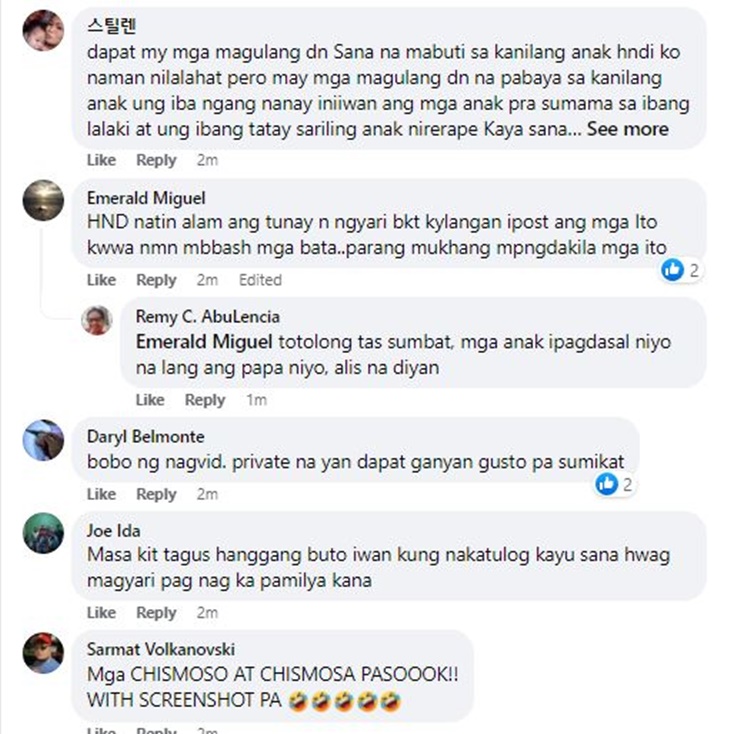Screen dimensions: 750x734
Task: Reply to Remy C. AbuLencia's comment
Action: [205, 400]
